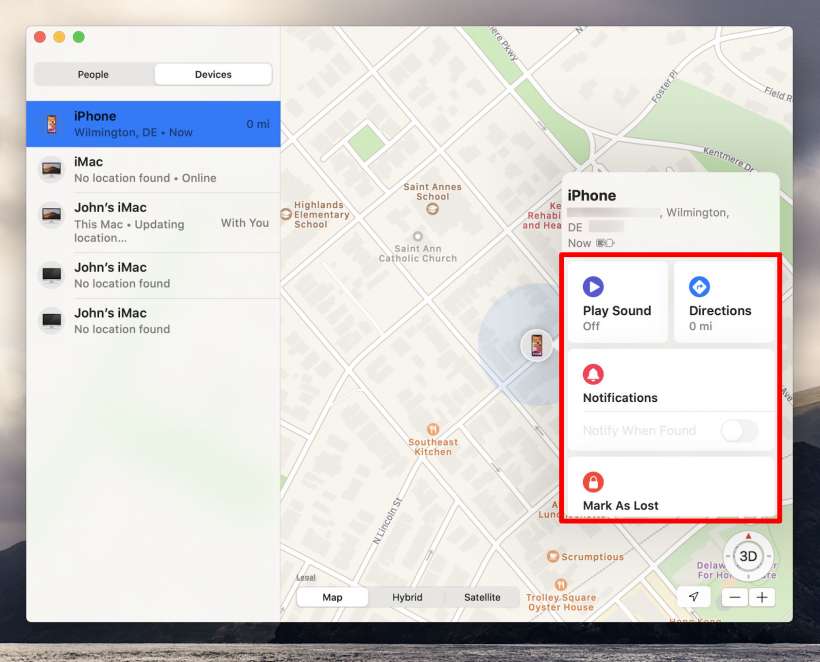The image size is (820, 662).
Task: Select John's iMac 'With You' device row
Action: pyautogui.click(x=153, y=222)
